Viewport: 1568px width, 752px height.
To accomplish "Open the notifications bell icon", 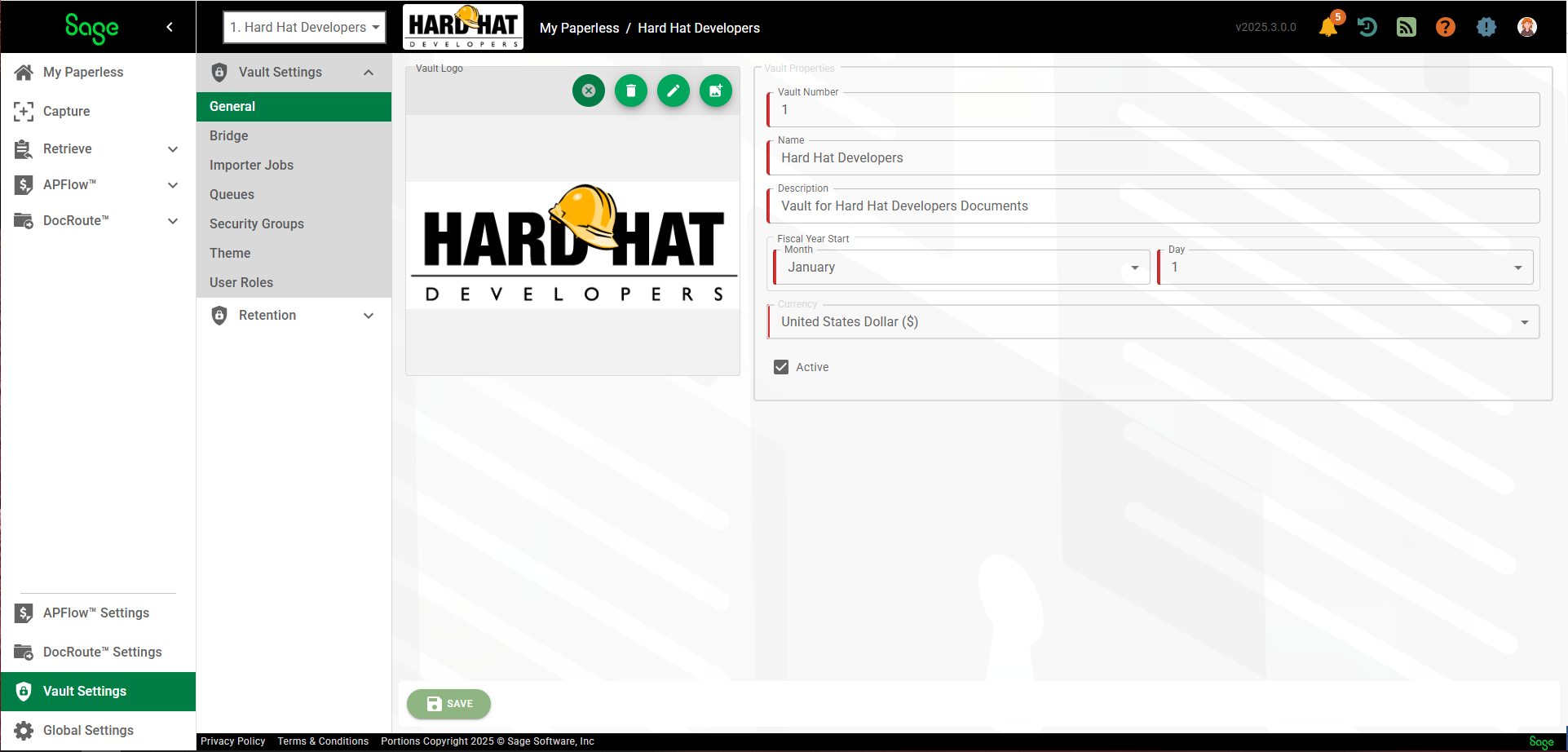I will click(x=1328, y=27).
